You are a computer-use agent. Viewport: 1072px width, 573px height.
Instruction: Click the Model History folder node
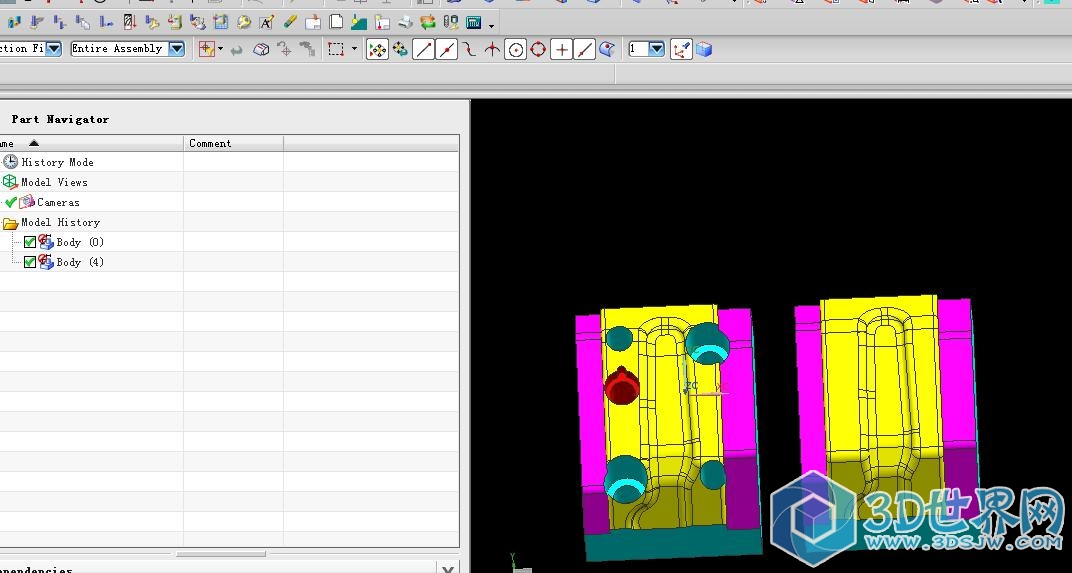[60, 222]
